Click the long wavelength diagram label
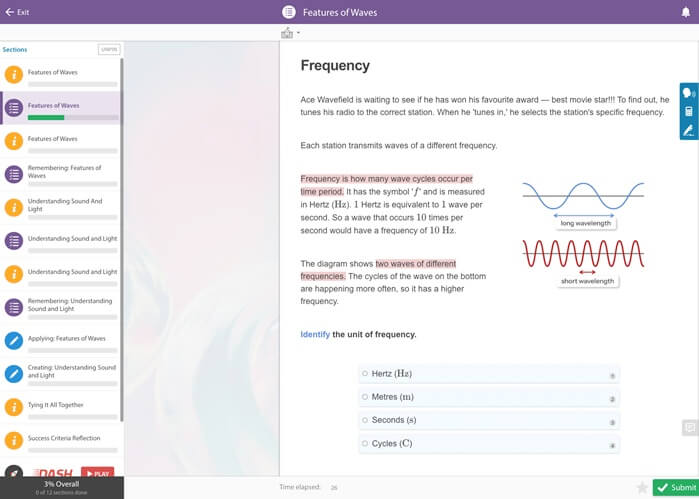This screenshot has height=499, width=699. pyautogui.click(x=586, y=223)
